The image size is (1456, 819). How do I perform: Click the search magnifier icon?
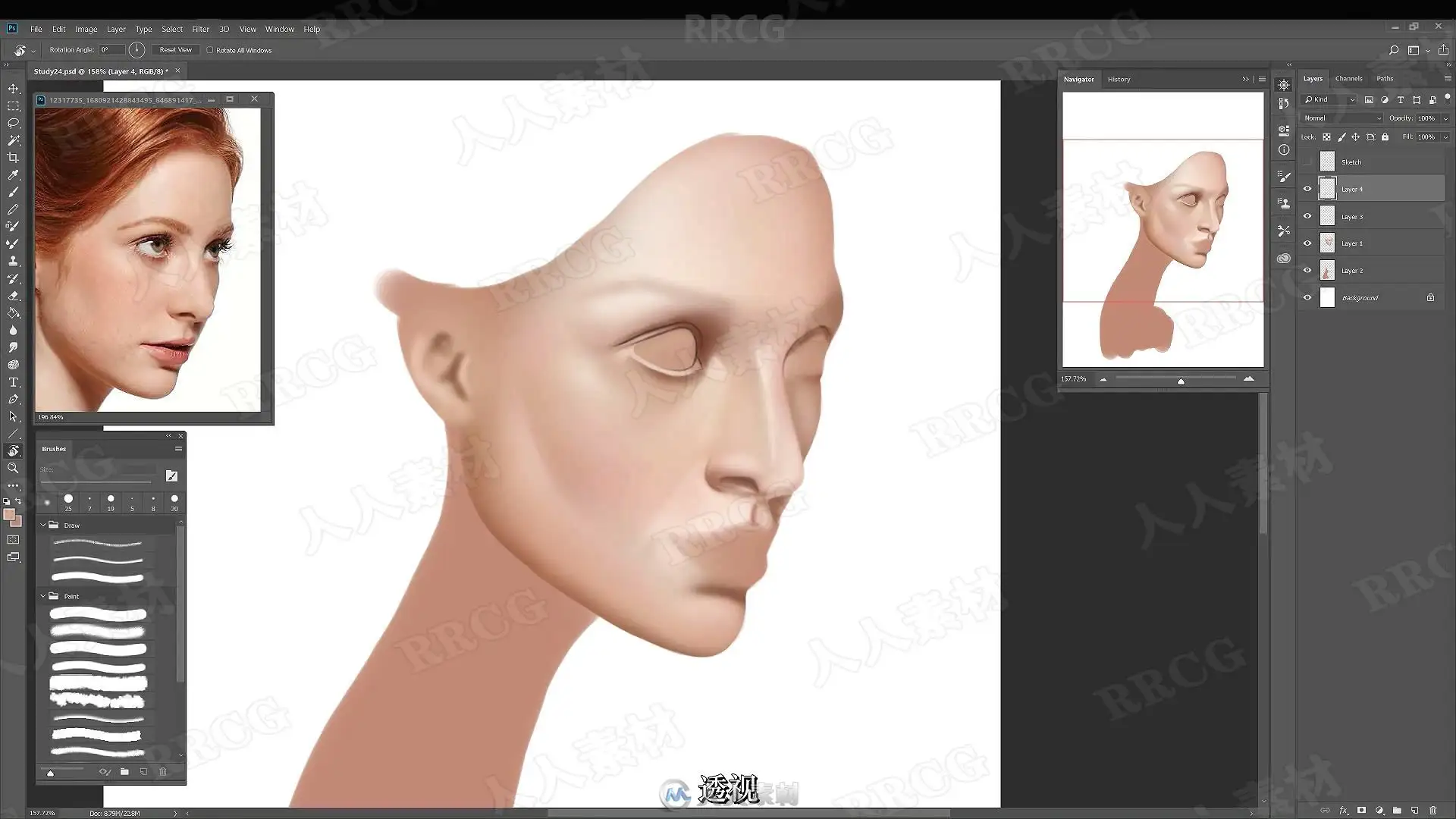pos(1393,50)
